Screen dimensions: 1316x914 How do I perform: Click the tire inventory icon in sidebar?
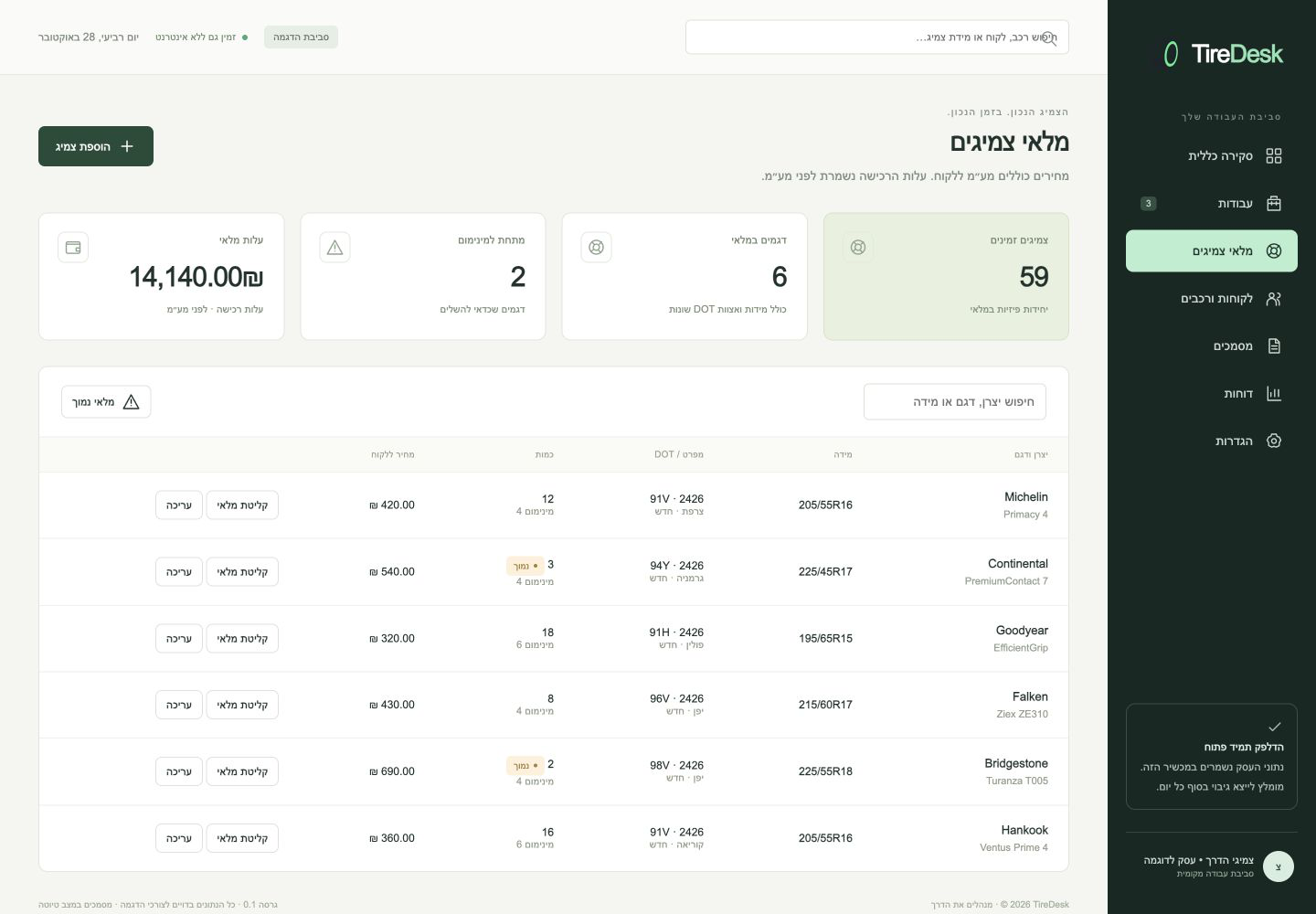coord(1274,250)
